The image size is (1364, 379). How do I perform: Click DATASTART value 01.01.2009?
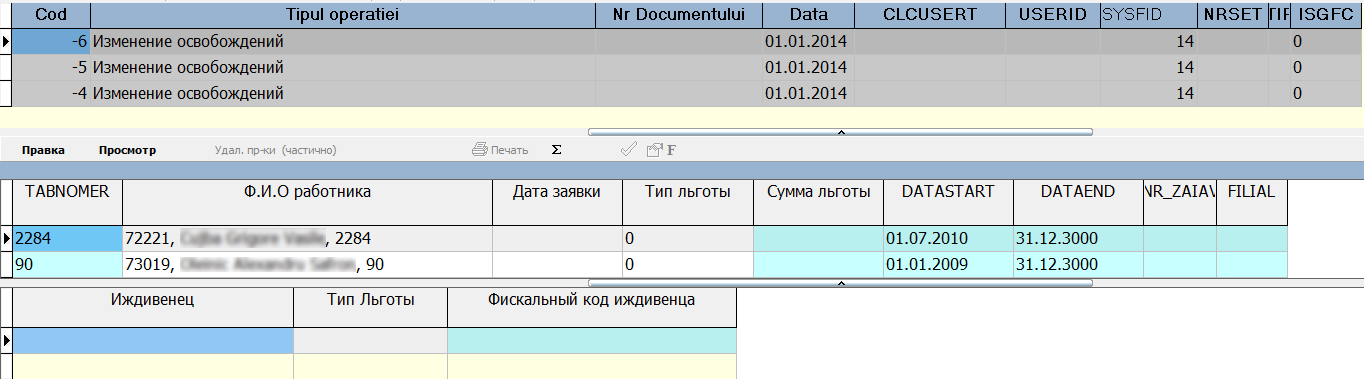pyautogui.click(x=948, y=265)
